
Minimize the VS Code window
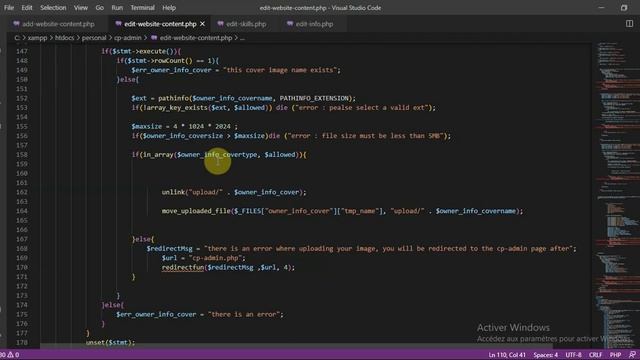[601, 7]
